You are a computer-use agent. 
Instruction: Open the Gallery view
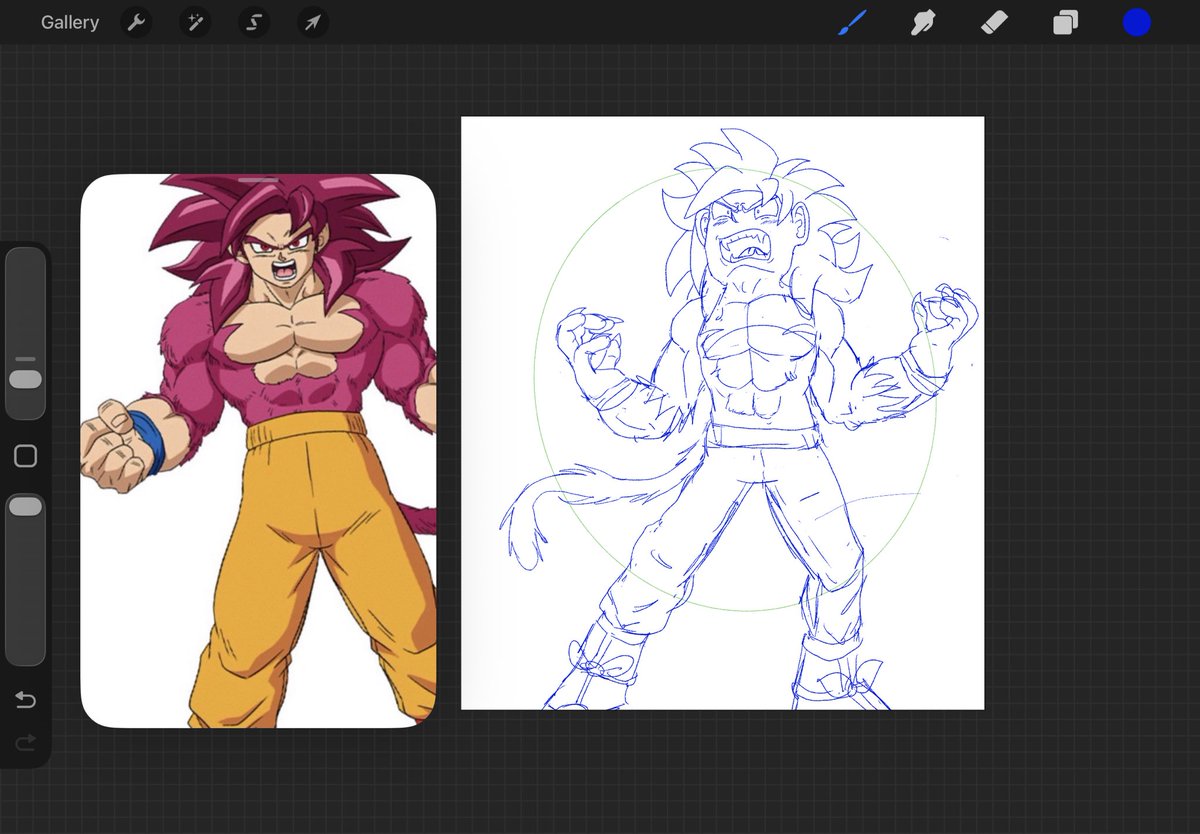click(70, 22)
